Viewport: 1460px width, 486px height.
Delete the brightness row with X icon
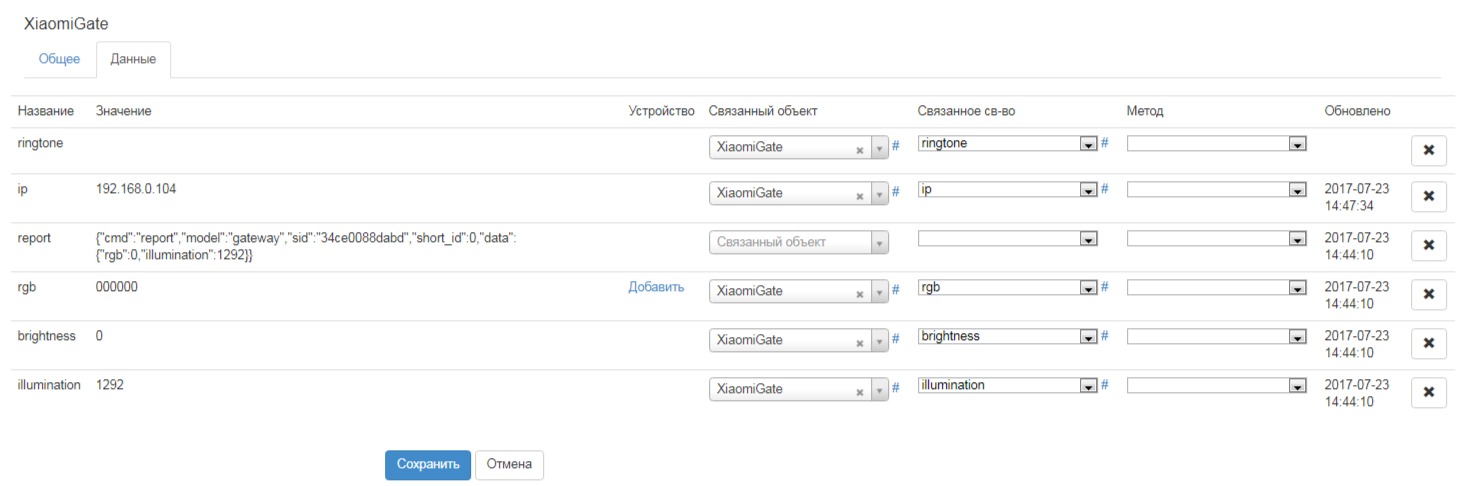pos(1428,343)
